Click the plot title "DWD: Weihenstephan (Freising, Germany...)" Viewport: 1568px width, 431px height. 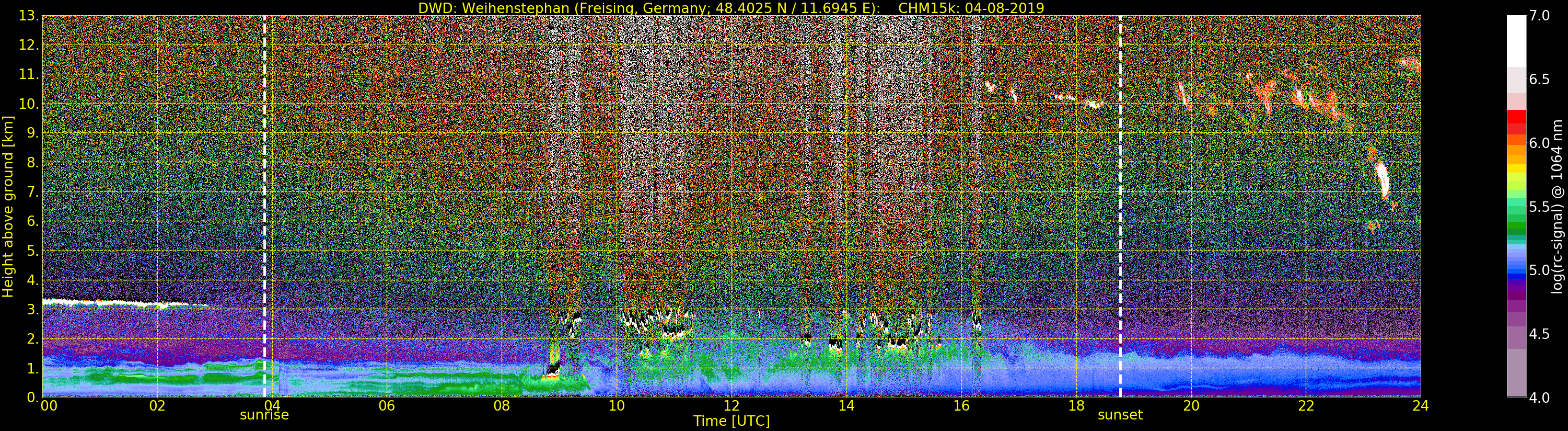coord(731,8)
